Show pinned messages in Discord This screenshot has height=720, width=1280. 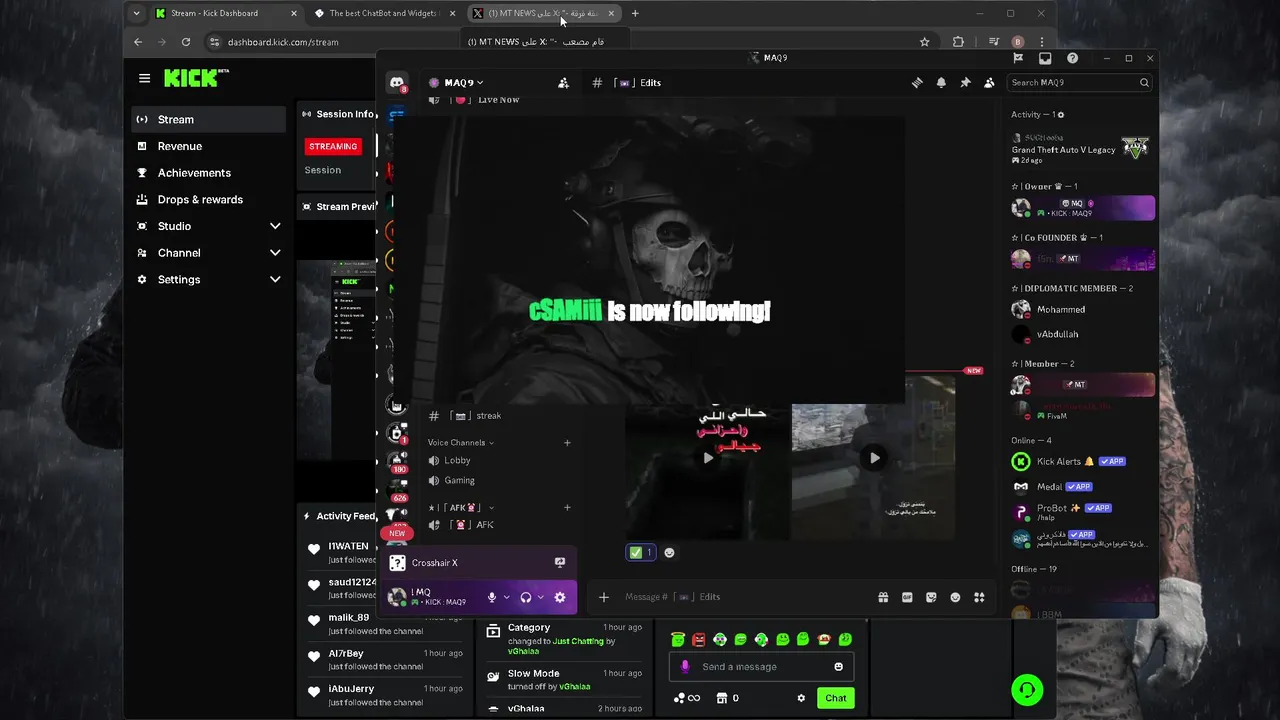965,83
